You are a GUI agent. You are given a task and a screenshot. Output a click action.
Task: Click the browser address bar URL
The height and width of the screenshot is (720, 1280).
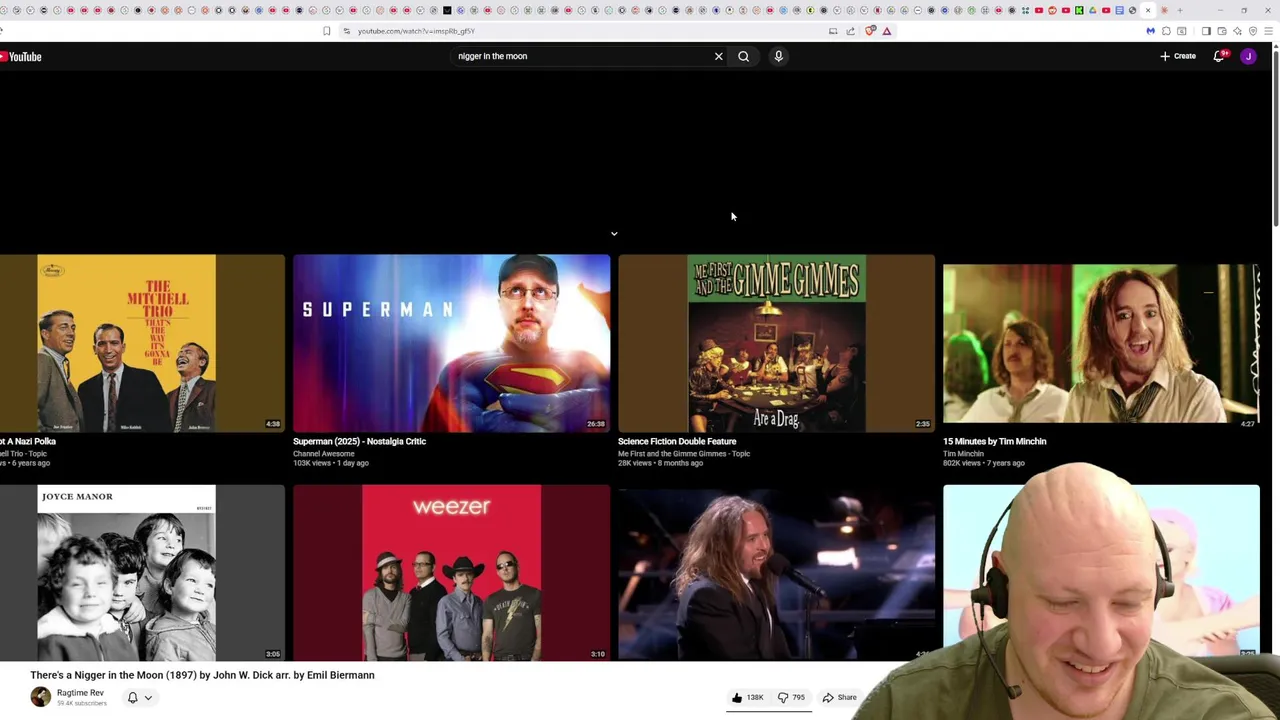(x=416, y=31)
